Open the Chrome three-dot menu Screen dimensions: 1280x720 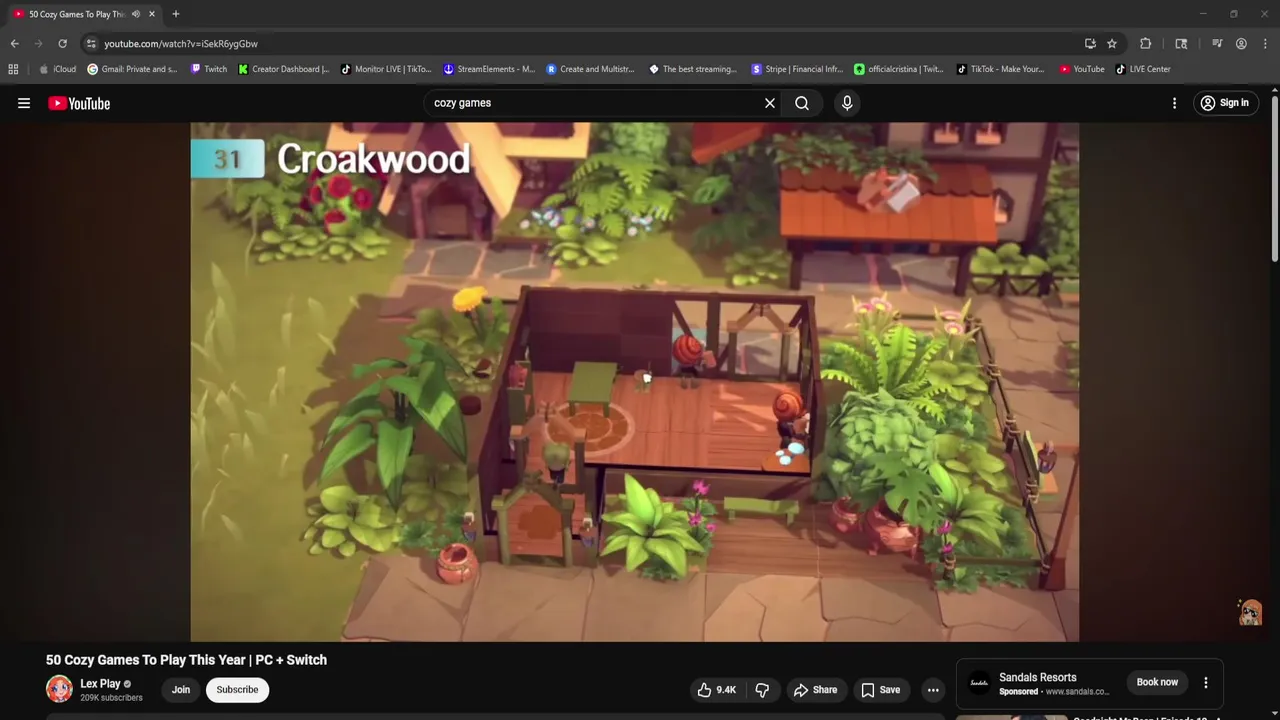pyautogui.click(x=1266, y=44)
